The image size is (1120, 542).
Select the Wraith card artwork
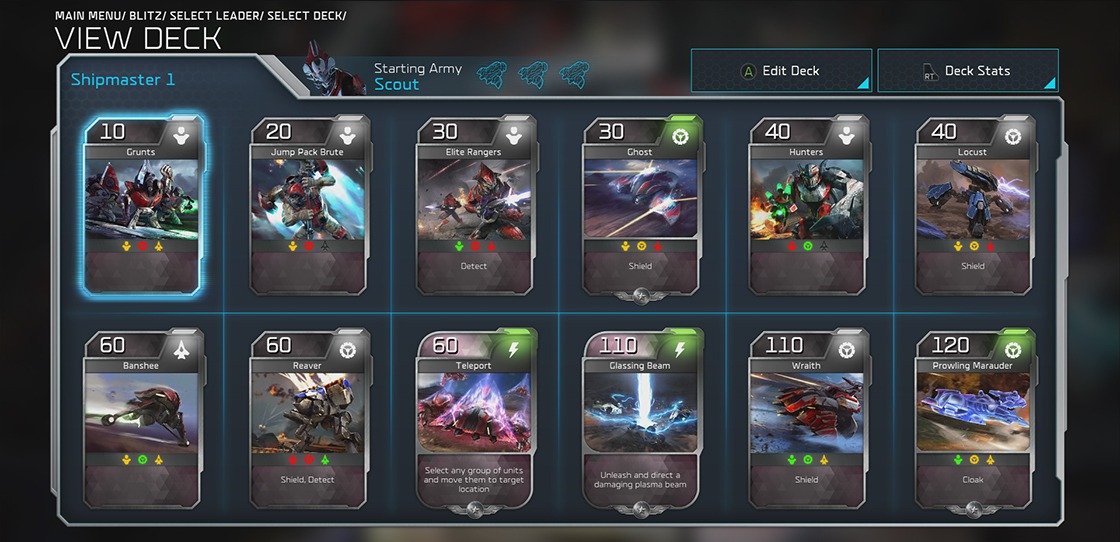[x=807, y=412]
